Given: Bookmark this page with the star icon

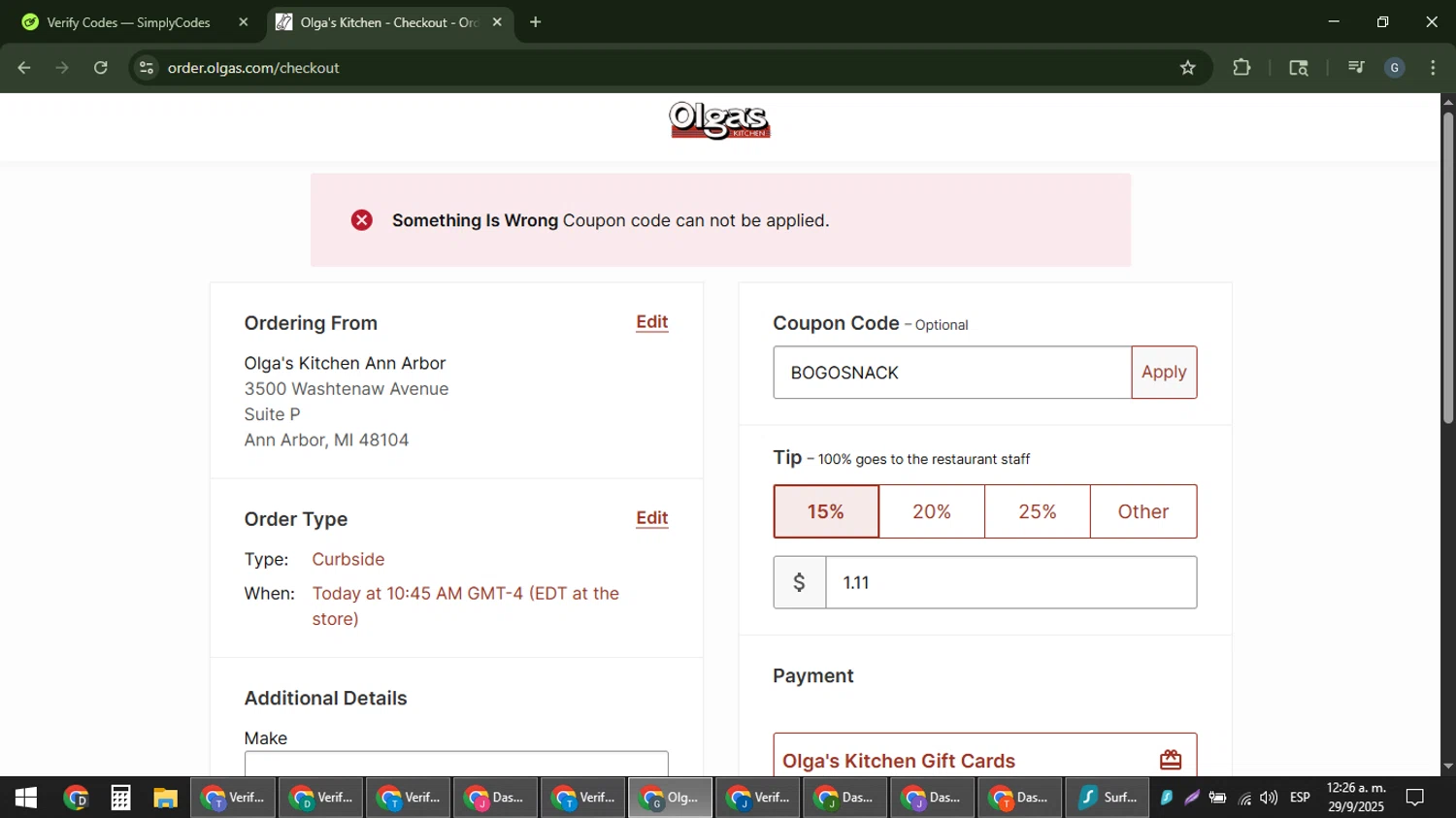Looking at the screenshot, I should click(x=1188, y=68).
